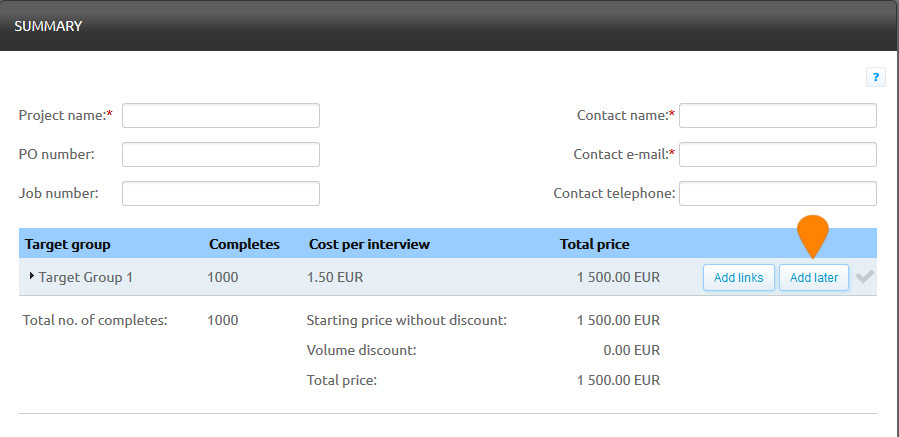Click the orange marker pin above Add later
The image size is (899, 437).
coord(814,236)
